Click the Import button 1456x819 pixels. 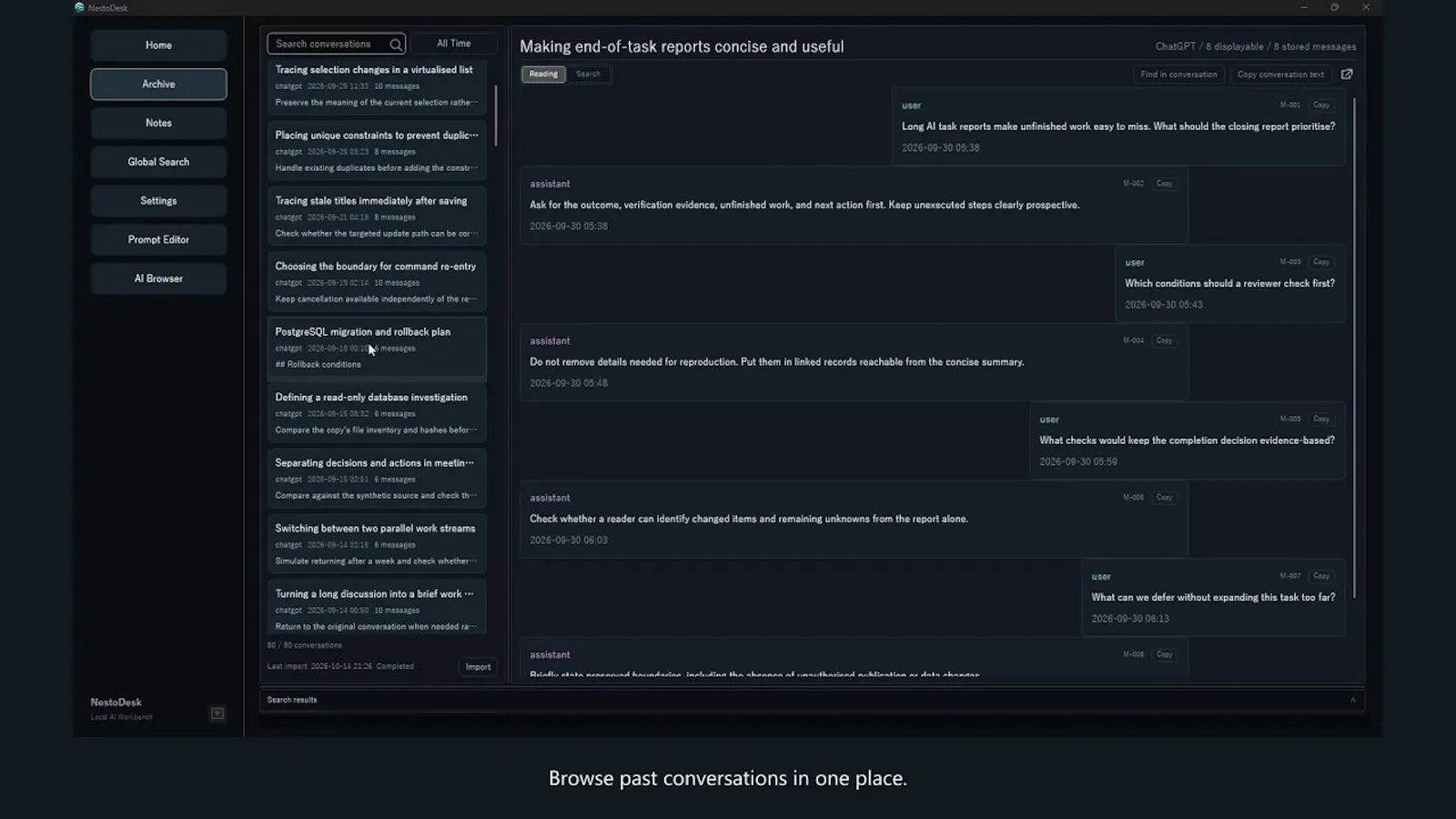[x=478, y=667]
